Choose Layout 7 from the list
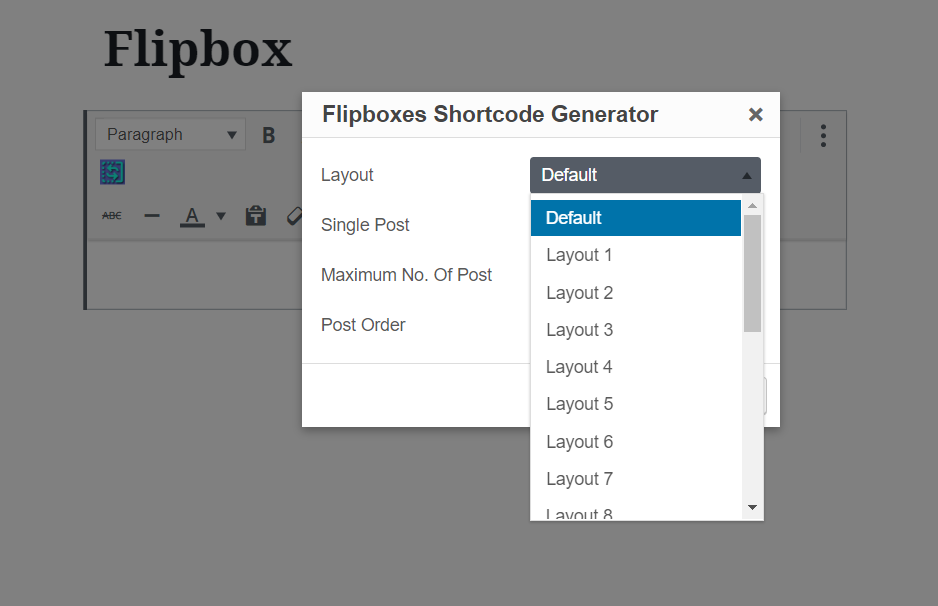 pos(635,479)
